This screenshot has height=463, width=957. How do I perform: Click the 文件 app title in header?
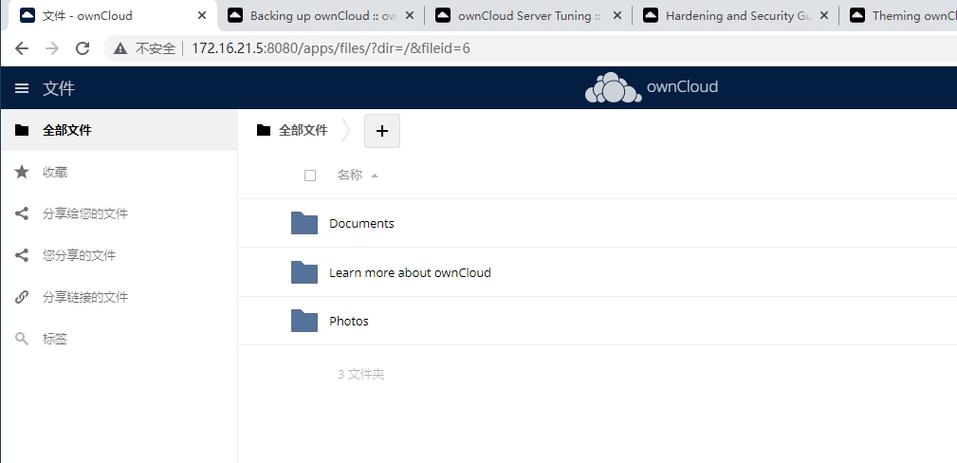pyautogui.click(x=59, y=88)
